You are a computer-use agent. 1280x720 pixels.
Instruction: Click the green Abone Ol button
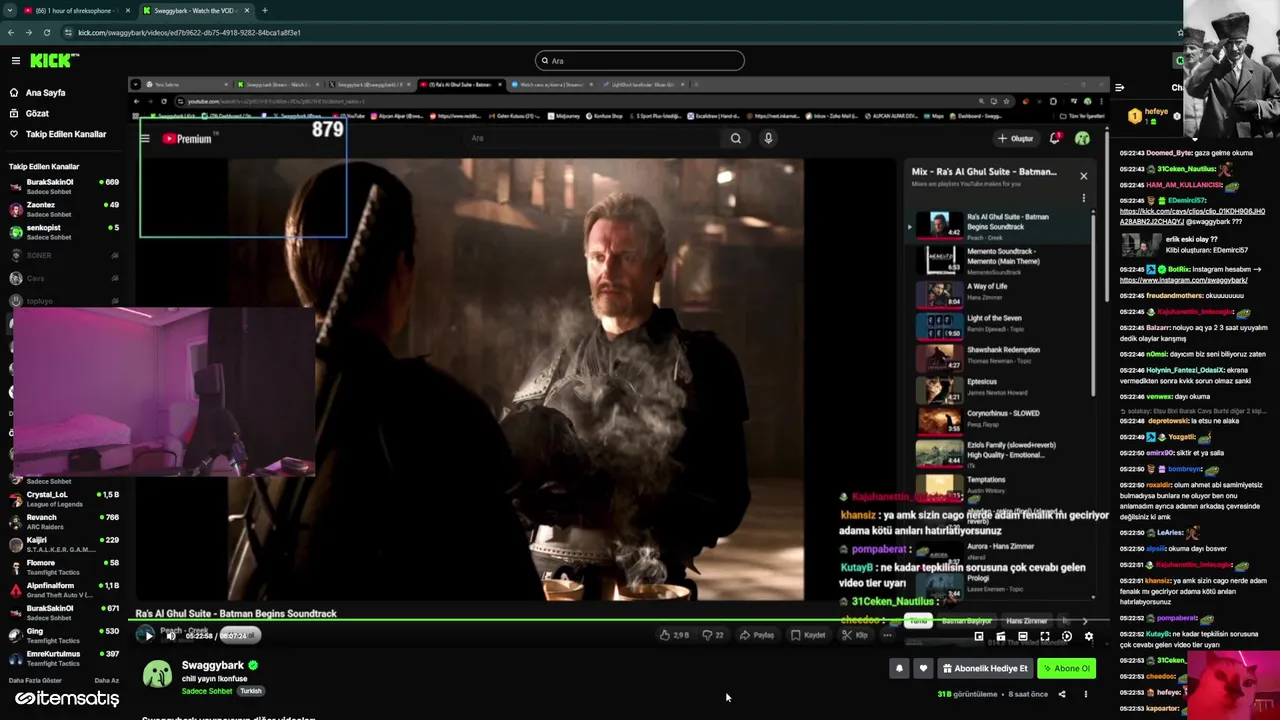tap(1066, 668)
